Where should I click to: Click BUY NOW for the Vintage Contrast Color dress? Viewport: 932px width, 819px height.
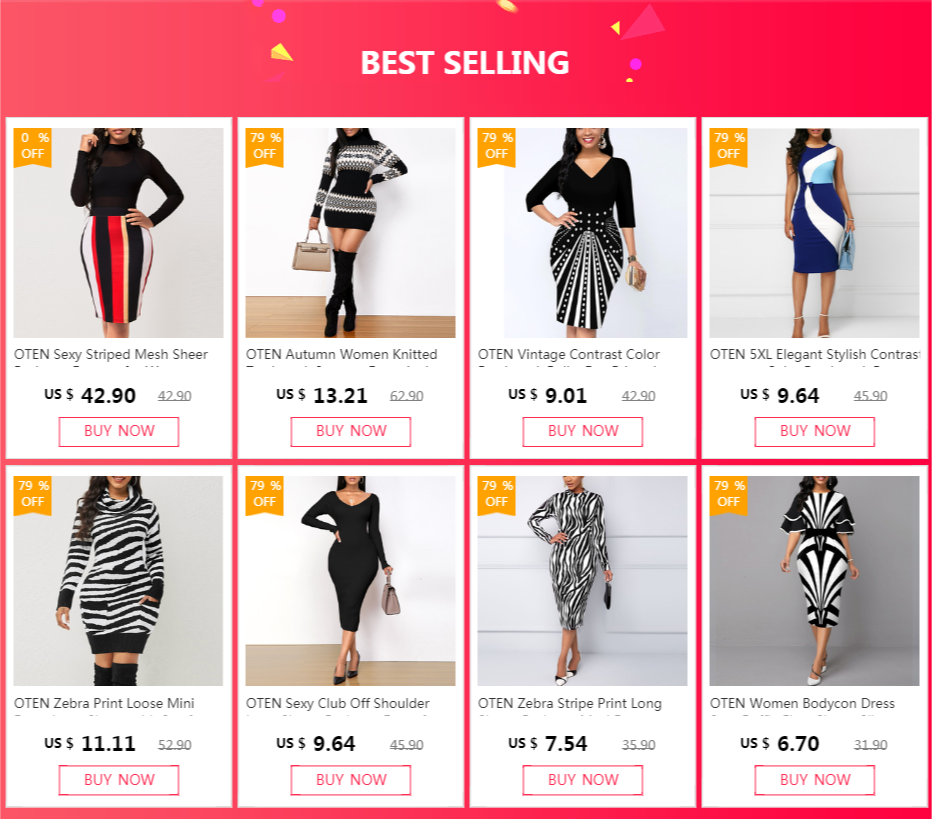coord(582,431)
